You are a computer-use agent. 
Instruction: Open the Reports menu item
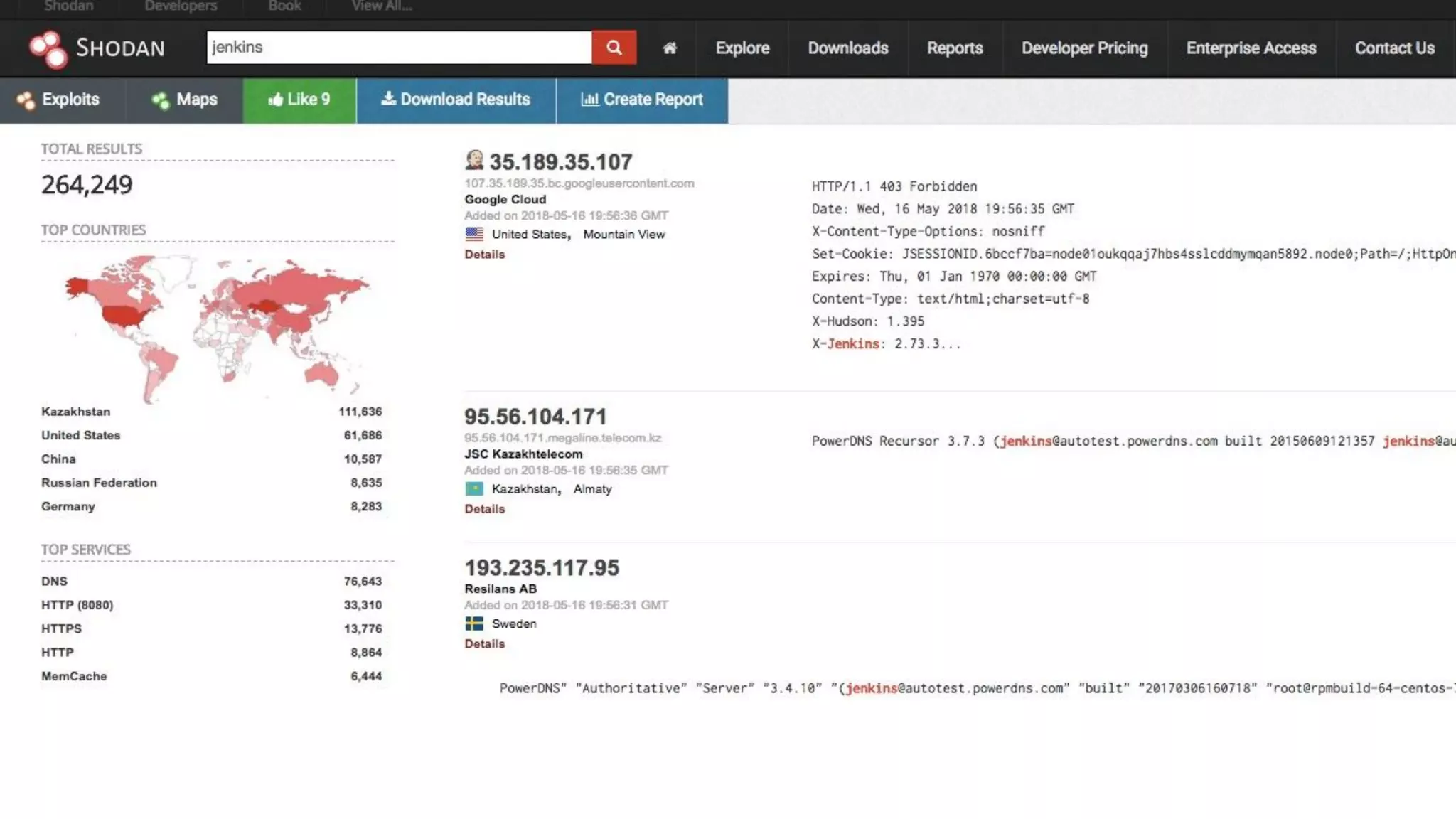click(954, 48)
